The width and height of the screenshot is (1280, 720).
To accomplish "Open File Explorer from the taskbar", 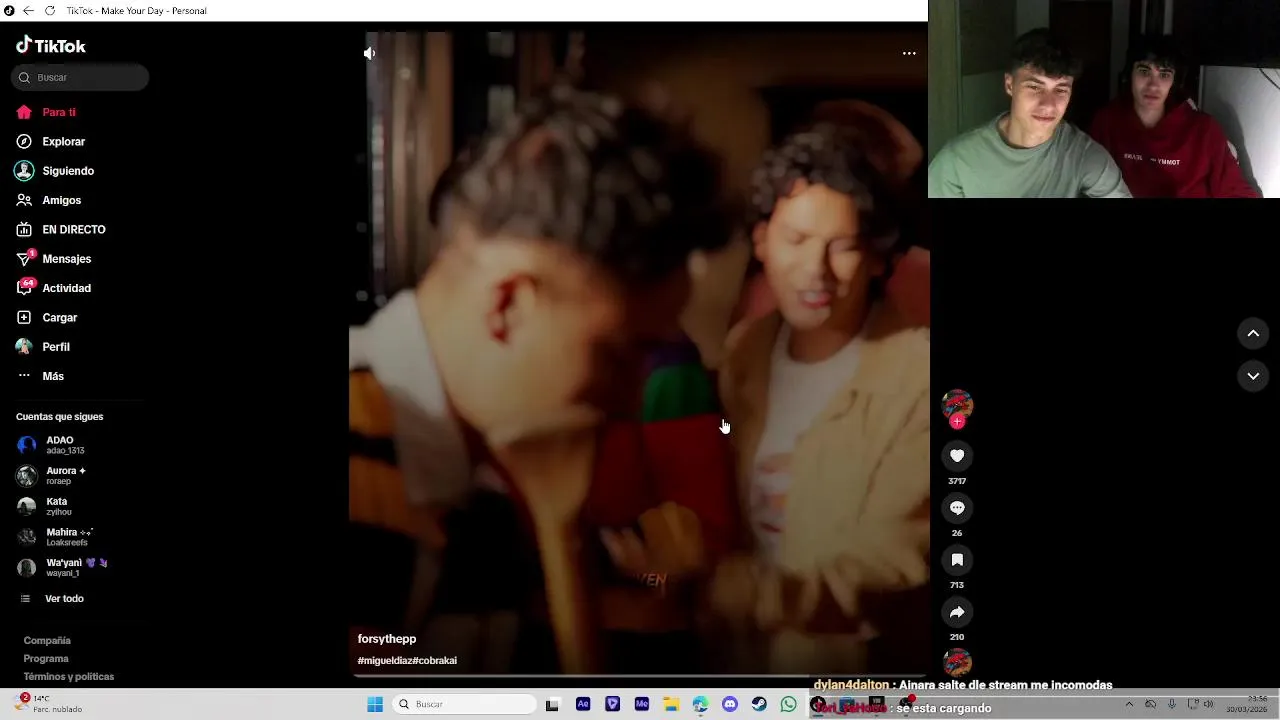I will click(x=672, y=704).
